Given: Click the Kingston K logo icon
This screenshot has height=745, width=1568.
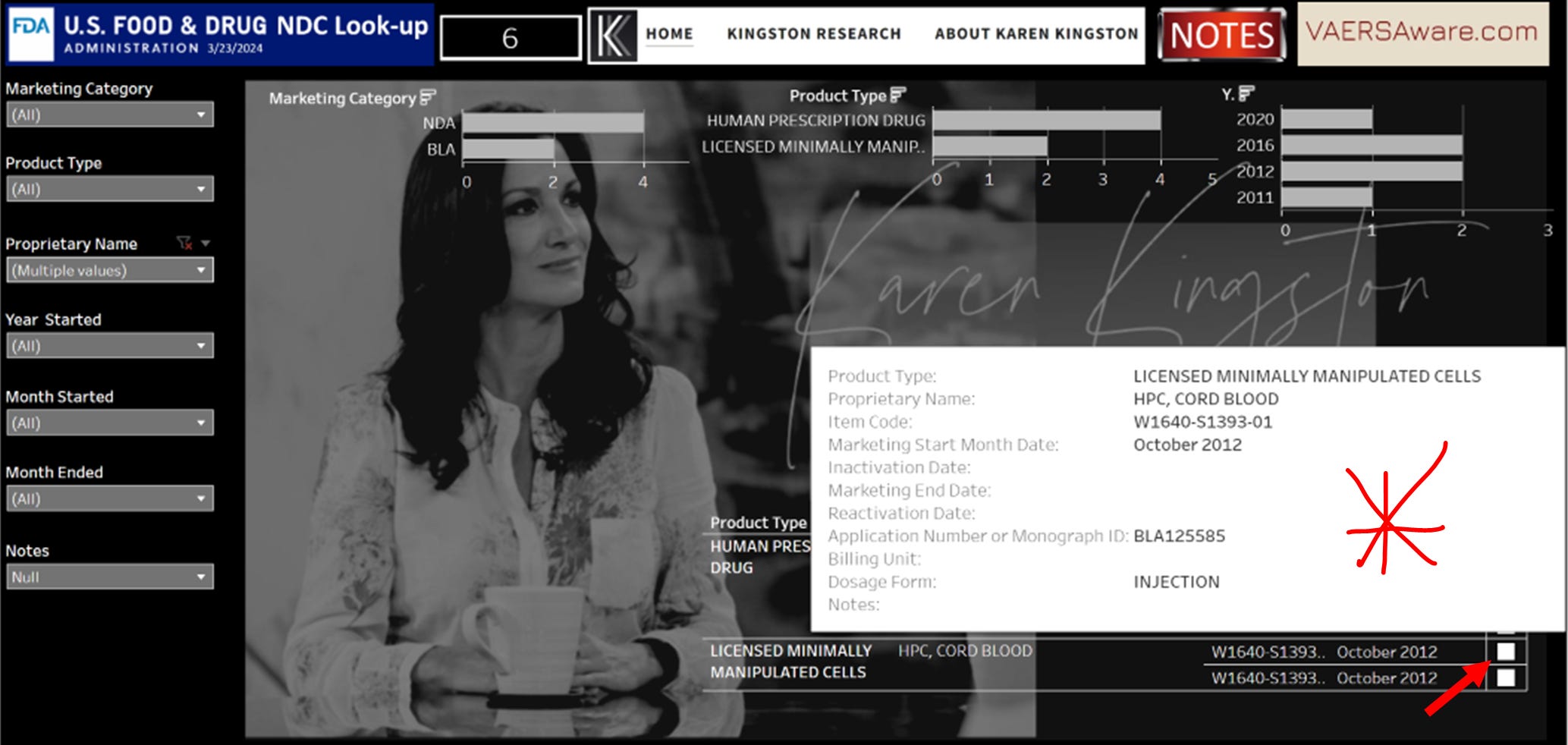Looking at the screenshot, I should (x=613, y=36).
